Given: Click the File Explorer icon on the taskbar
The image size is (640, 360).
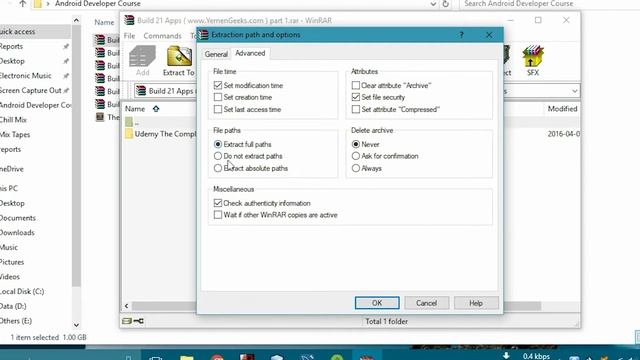Looking at the screenshot, I should (x=187, y=357).
